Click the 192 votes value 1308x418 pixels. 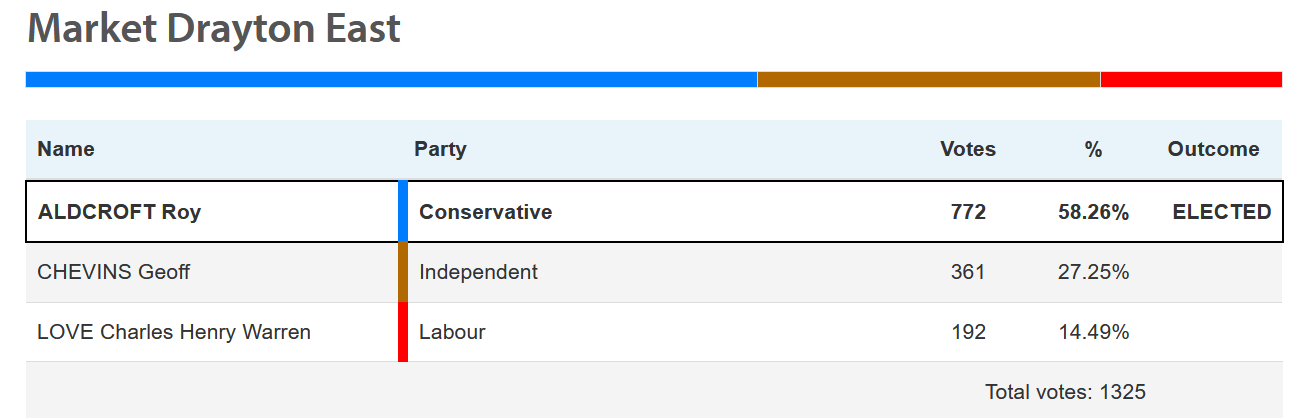coord(968,332)
